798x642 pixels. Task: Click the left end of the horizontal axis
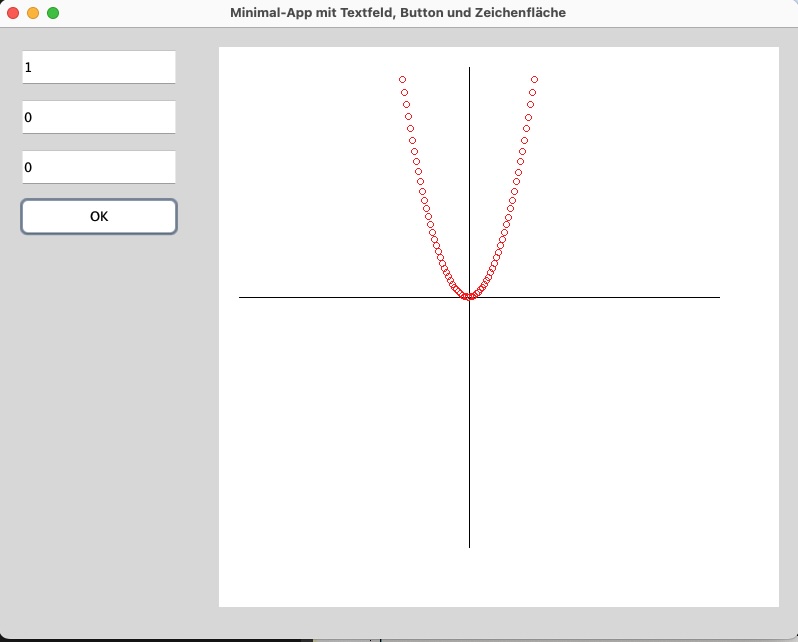point(241,297)
